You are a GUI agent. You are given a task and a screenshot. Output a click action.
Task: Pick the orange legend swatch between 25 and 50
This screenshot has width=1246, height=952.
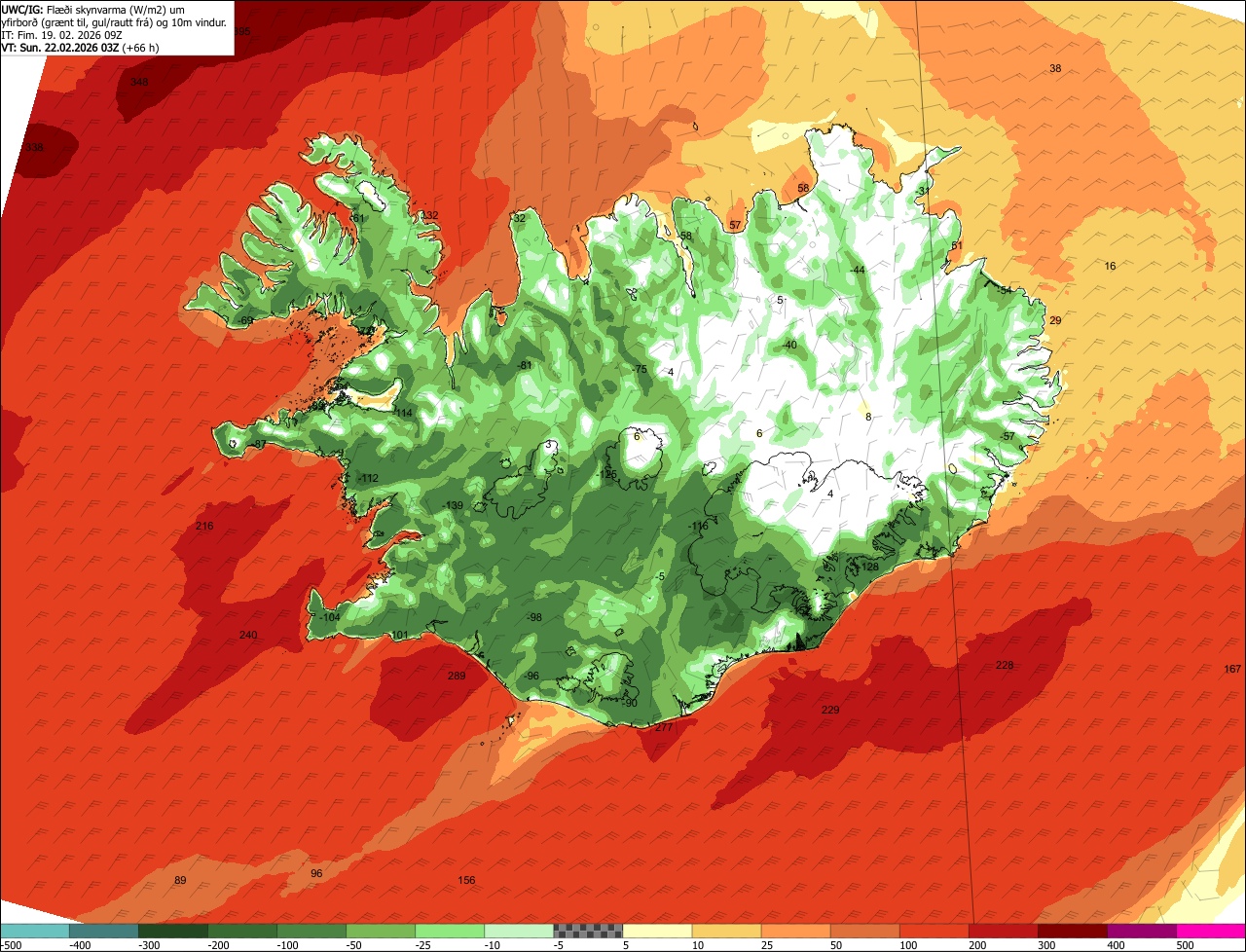(795, 931)
